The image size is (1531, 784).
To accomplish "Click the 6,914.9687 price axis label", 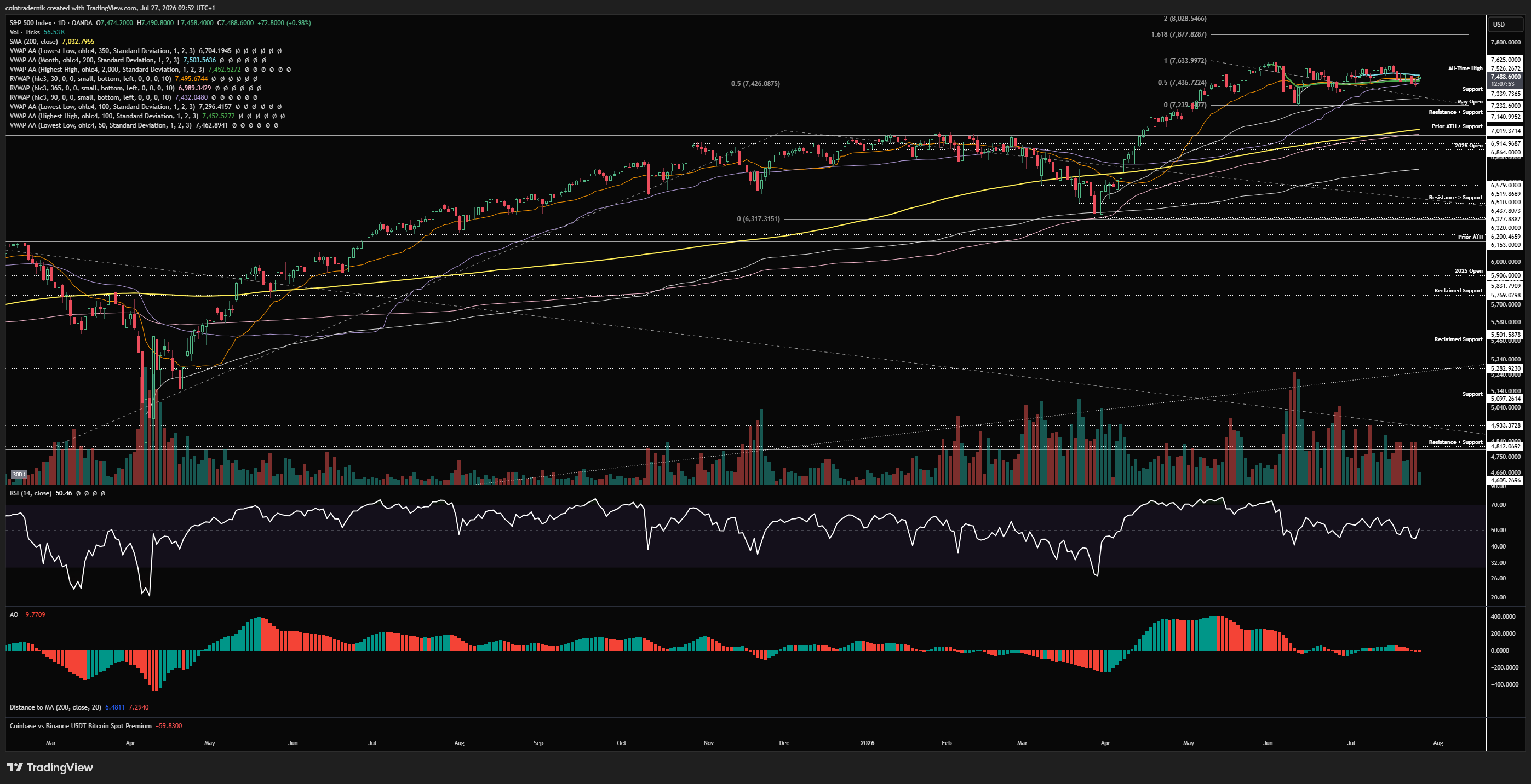I will [x=1505, y=143].
